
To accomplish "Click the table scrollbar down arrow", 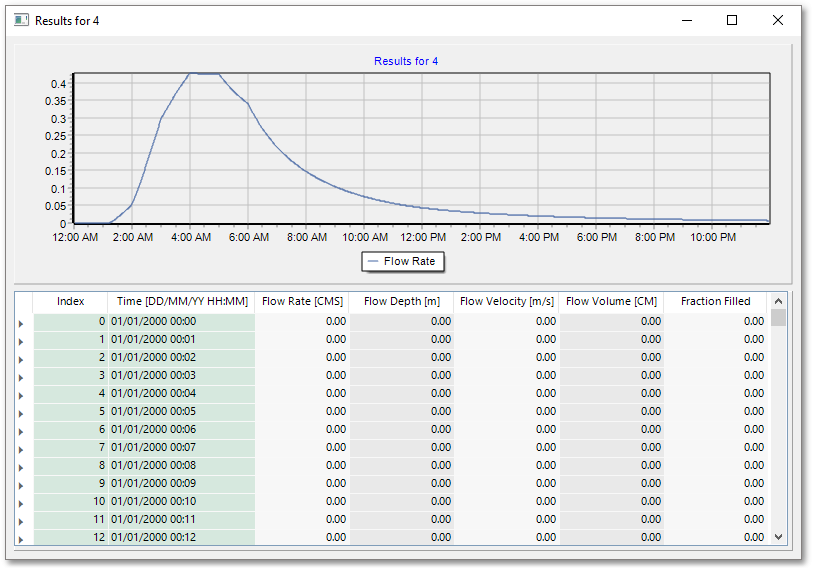I will point(778,537).
